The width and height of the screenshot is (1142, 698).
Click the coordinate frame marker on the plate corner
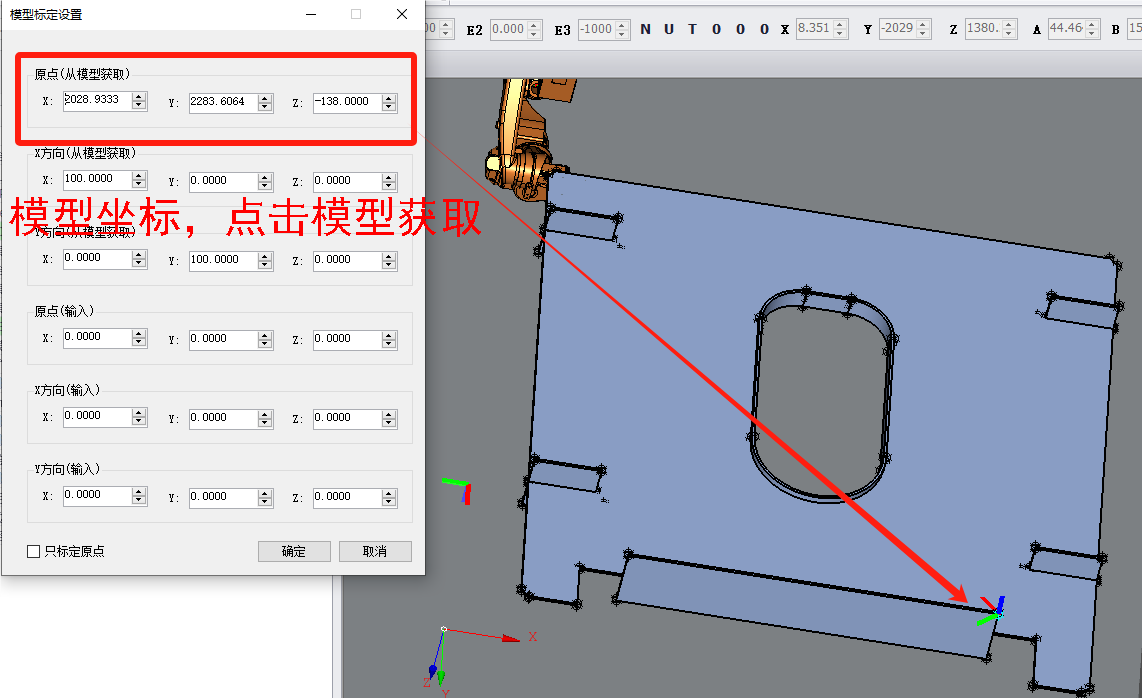pos(991,612)
